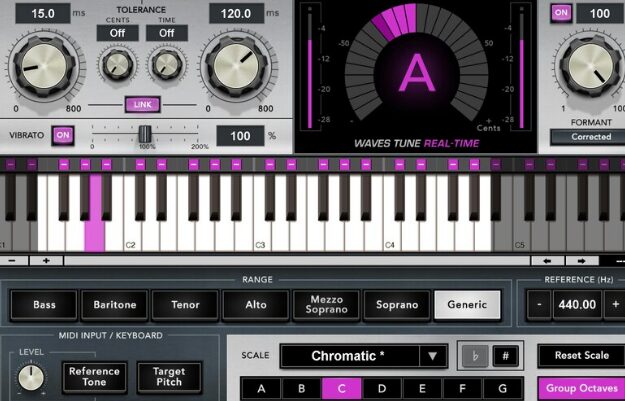Open the Chromatic scale dropdown arrow
The width and height of the screenshot is (625, 401).
click(433, 356)
